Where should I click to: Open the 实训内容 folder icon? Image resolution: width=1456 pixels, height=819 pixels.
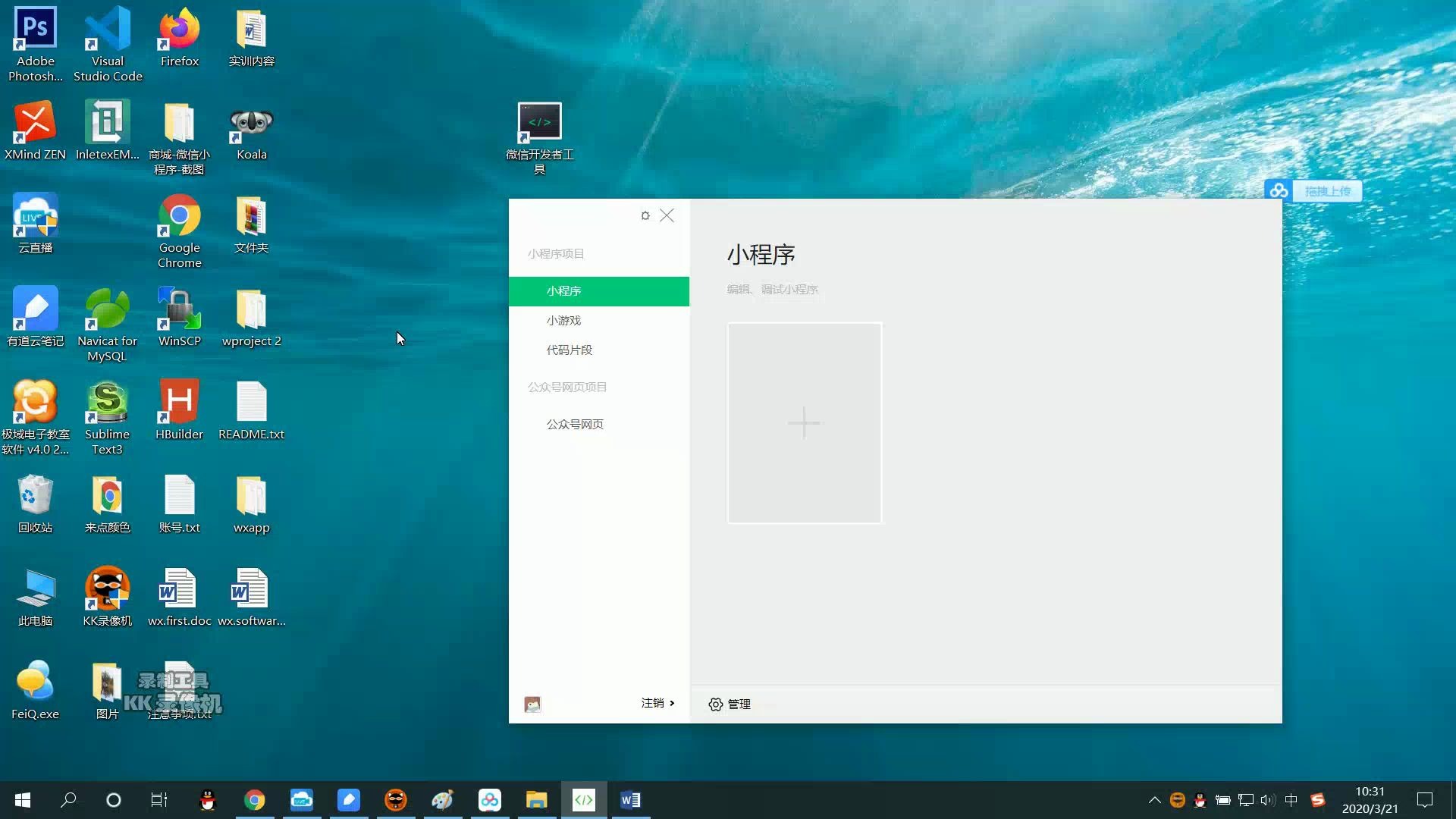click(x=251, y=38)
